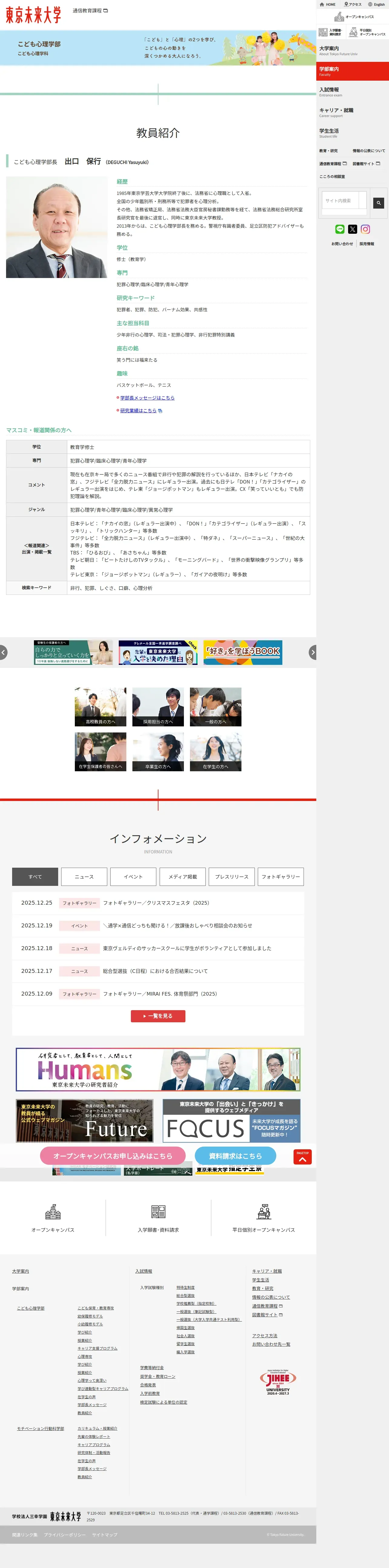This screenshot has height=1568, width=389.
Task: Open 情報の公表について in the side menu
Action: pos(369,151)
